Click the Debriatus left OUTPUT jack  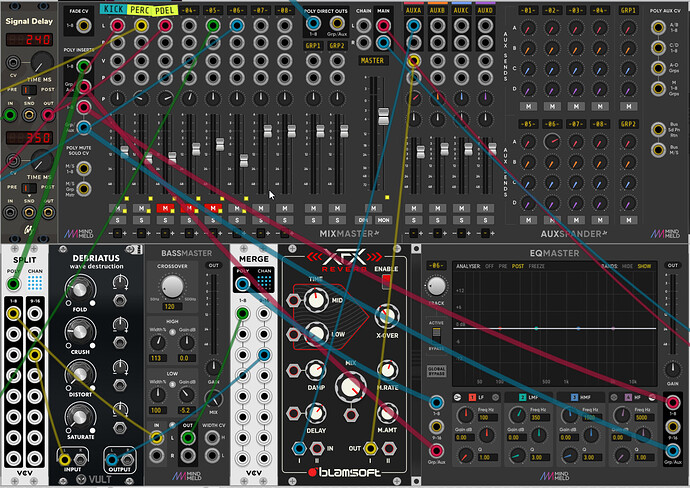(x=112, y=460)
